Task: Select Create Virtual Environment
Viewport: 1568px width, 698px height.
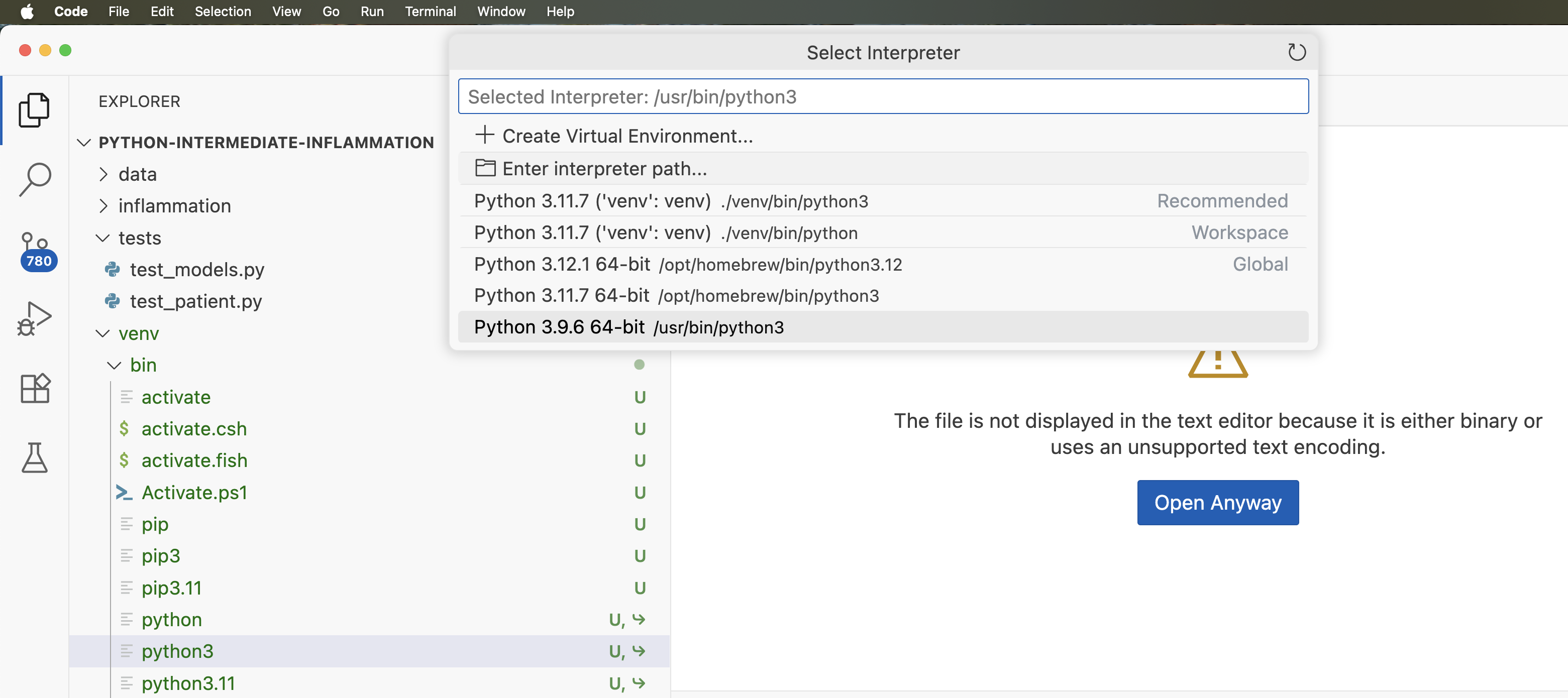Action: point(627,135)
